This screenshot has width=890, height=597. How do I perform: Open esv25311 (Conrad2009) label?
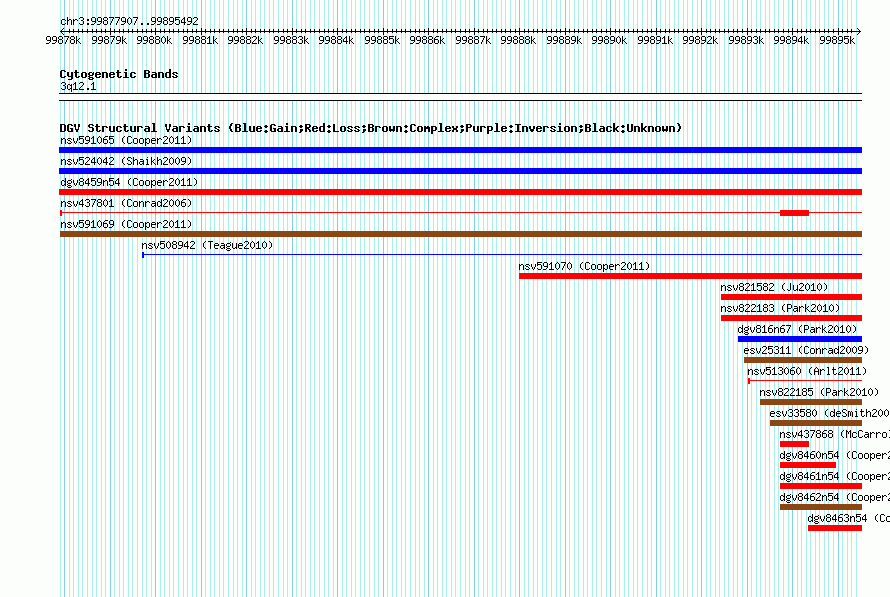pyautogui.click(x=806, y=350)
